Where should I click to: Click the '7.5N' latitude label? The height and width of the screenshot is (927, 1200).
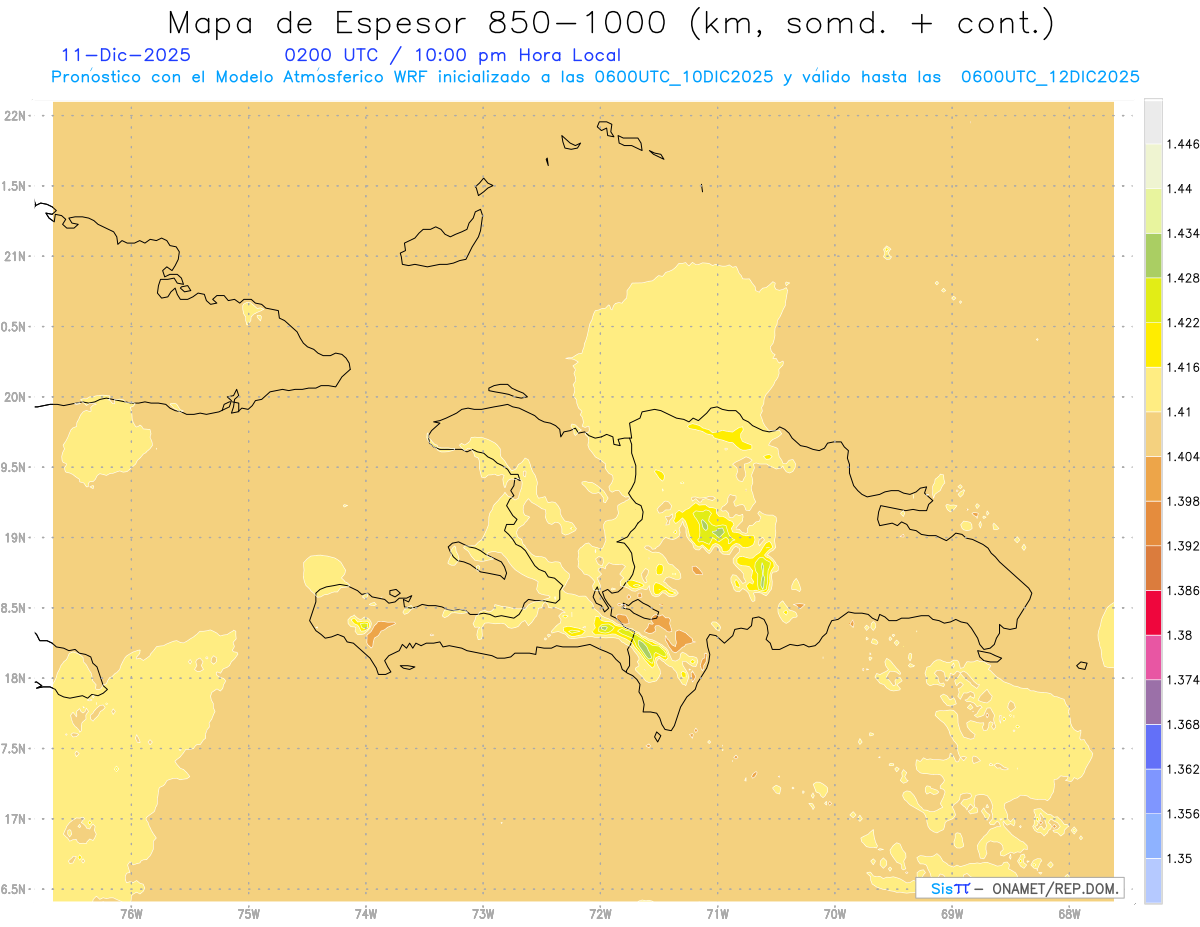pos(15,749)
